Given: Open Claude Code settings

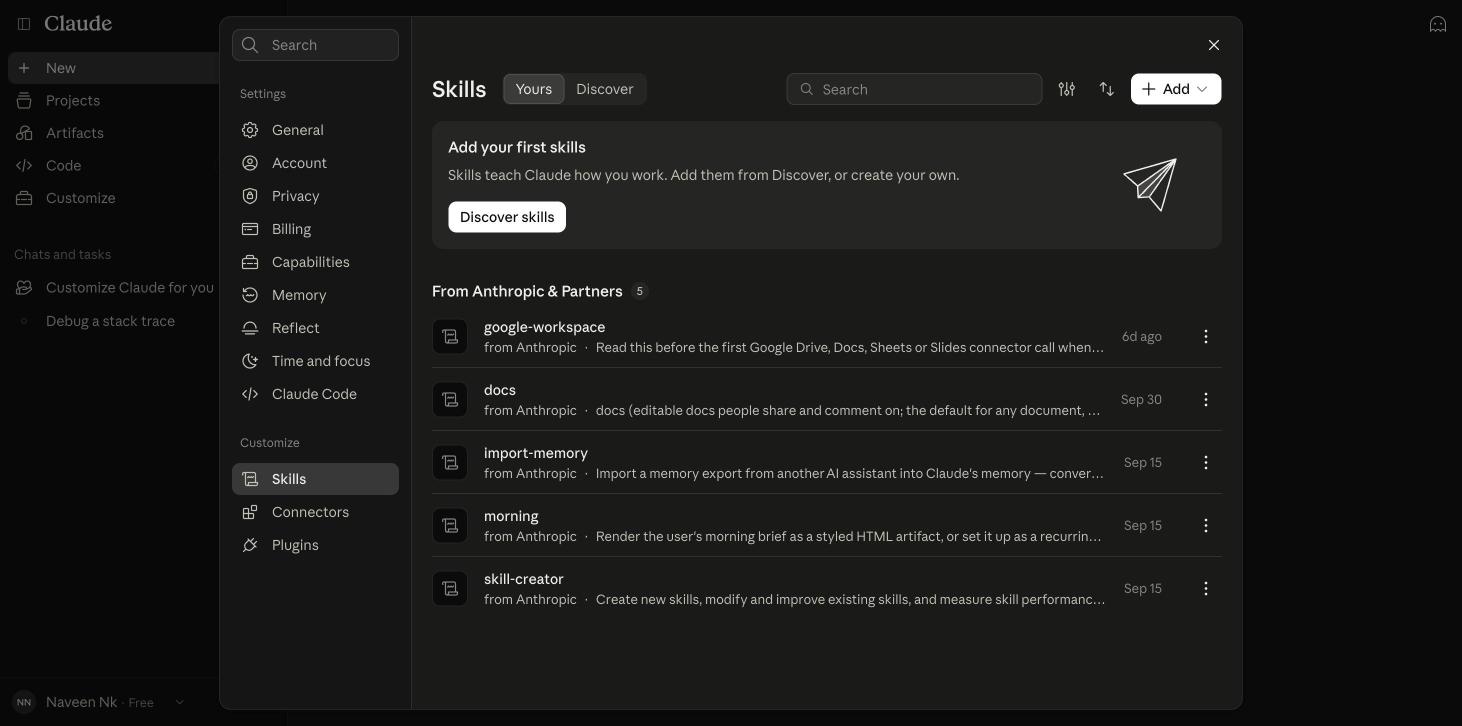Looking at the screenshot, I should tap(315, 394).
